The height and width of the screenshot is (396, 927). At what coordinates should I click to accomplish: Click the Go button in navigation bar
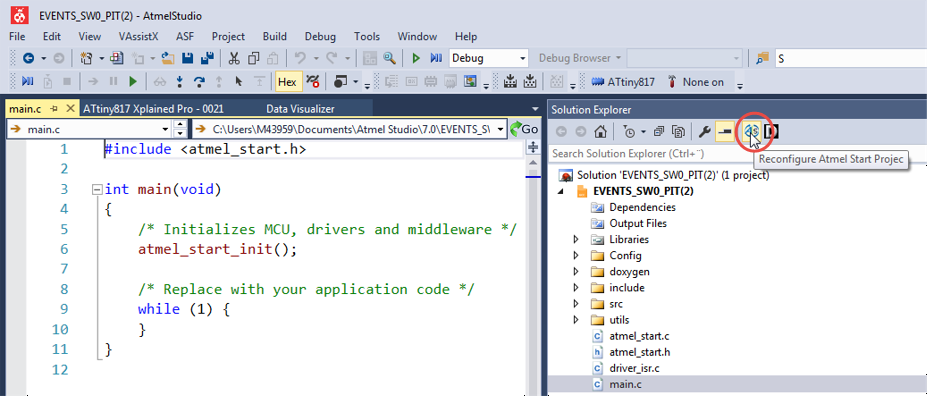click(x=524, y=129)
